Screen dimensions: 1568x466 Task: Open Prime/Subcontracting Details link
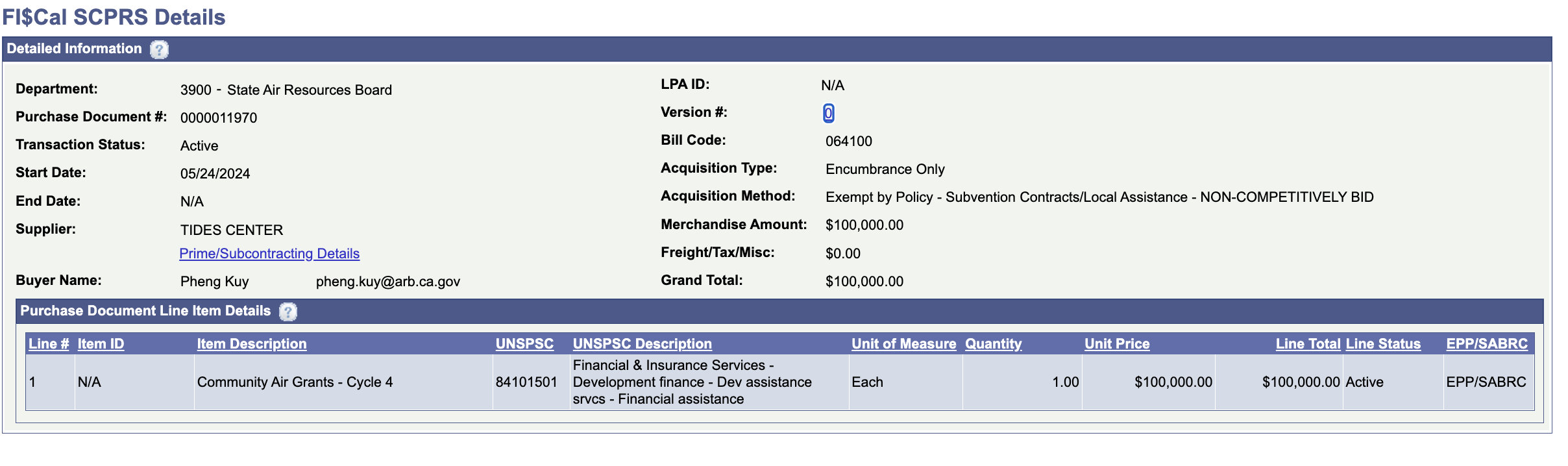(x=269, y=254)
